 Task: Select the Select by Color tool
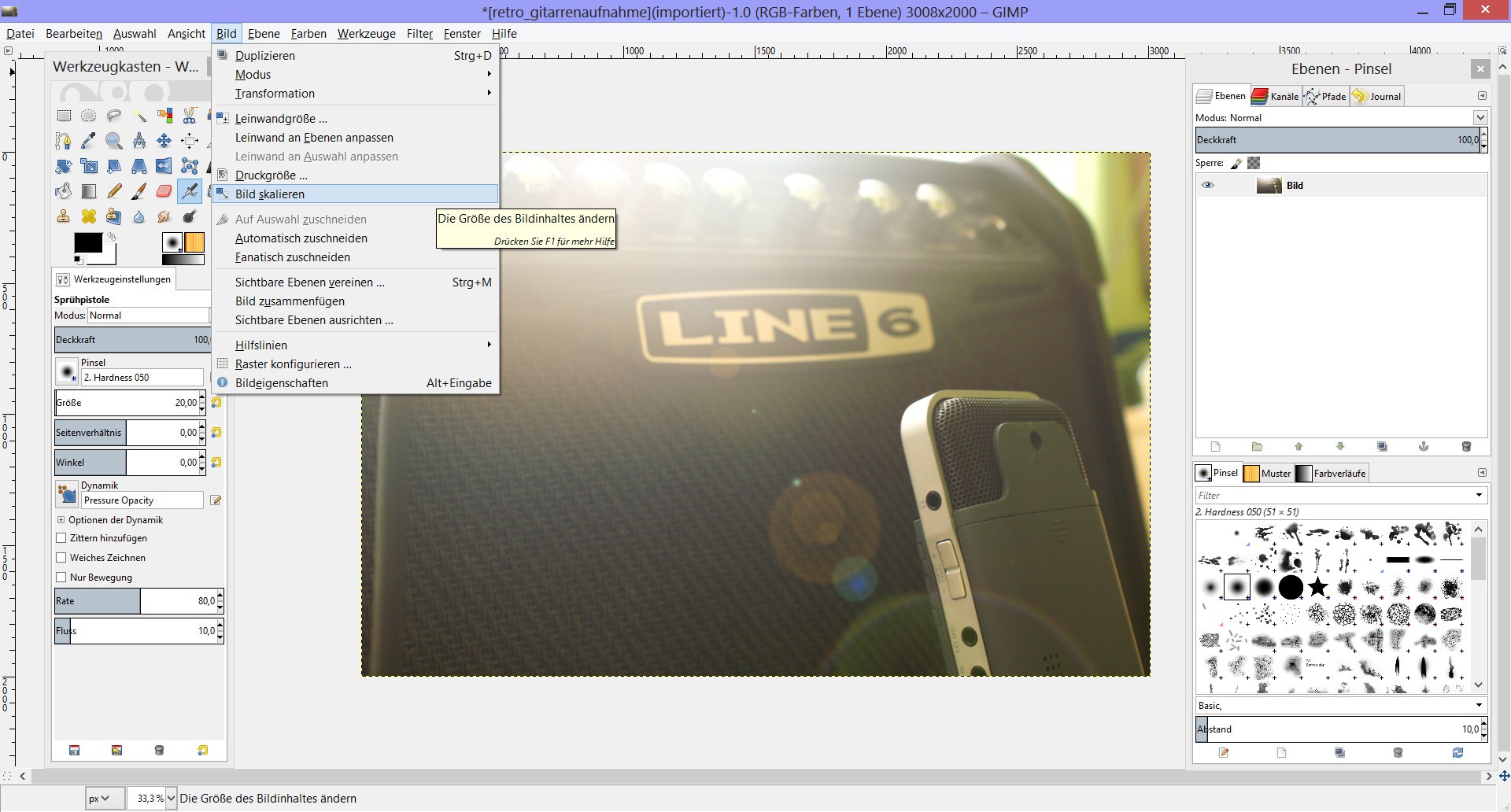[x=164, y=116]
